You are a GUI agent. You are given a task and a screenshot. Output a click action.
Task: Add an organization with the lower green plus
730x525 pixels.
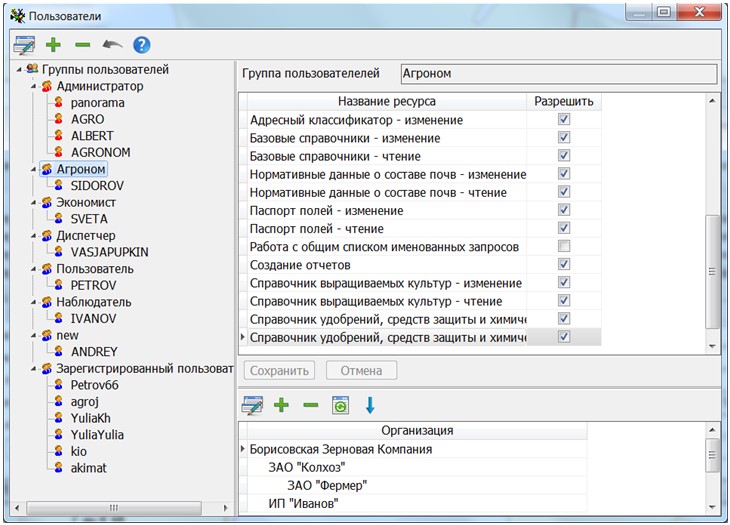pyautogui.click(x=282, y=405)
